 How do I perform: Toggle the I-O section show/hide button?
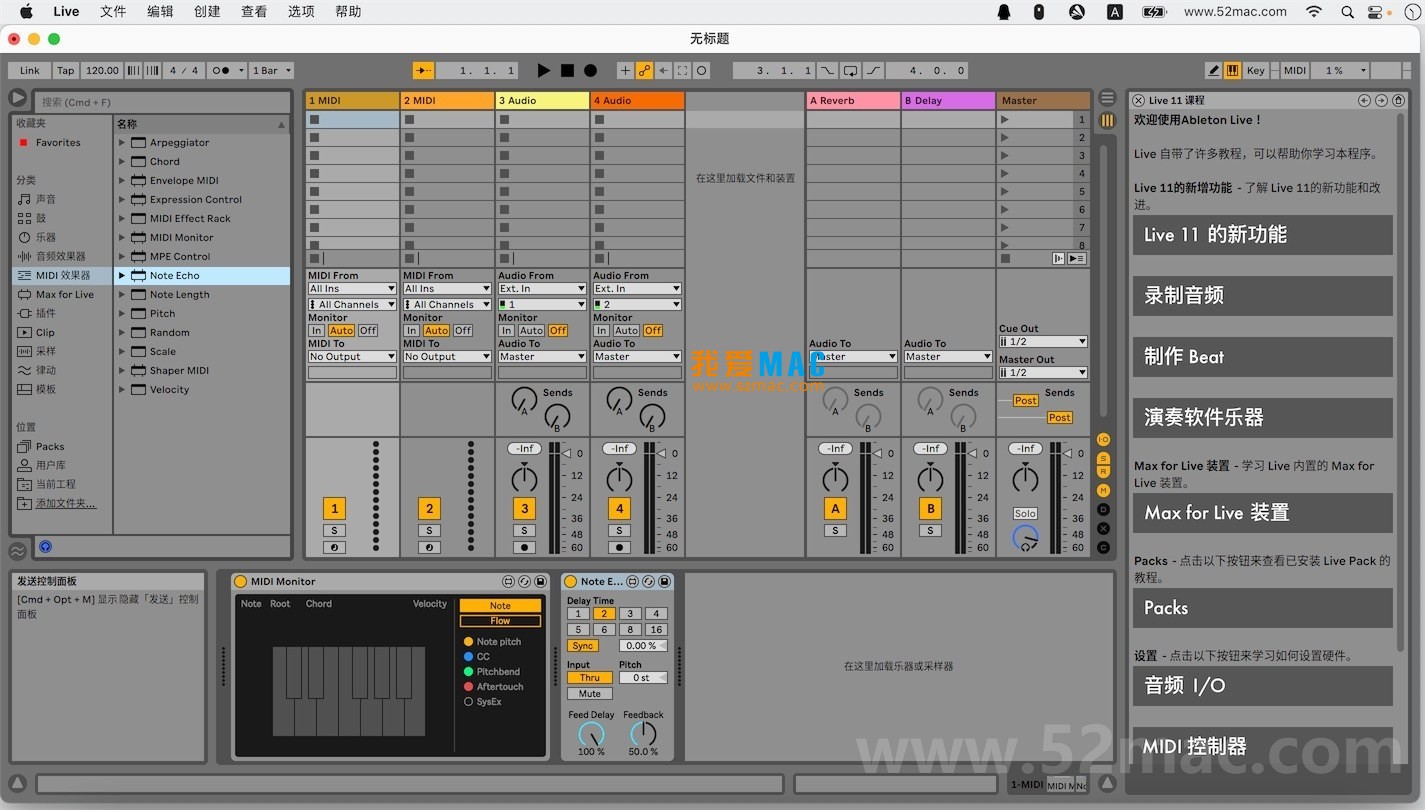click(x=1104, y=440)
